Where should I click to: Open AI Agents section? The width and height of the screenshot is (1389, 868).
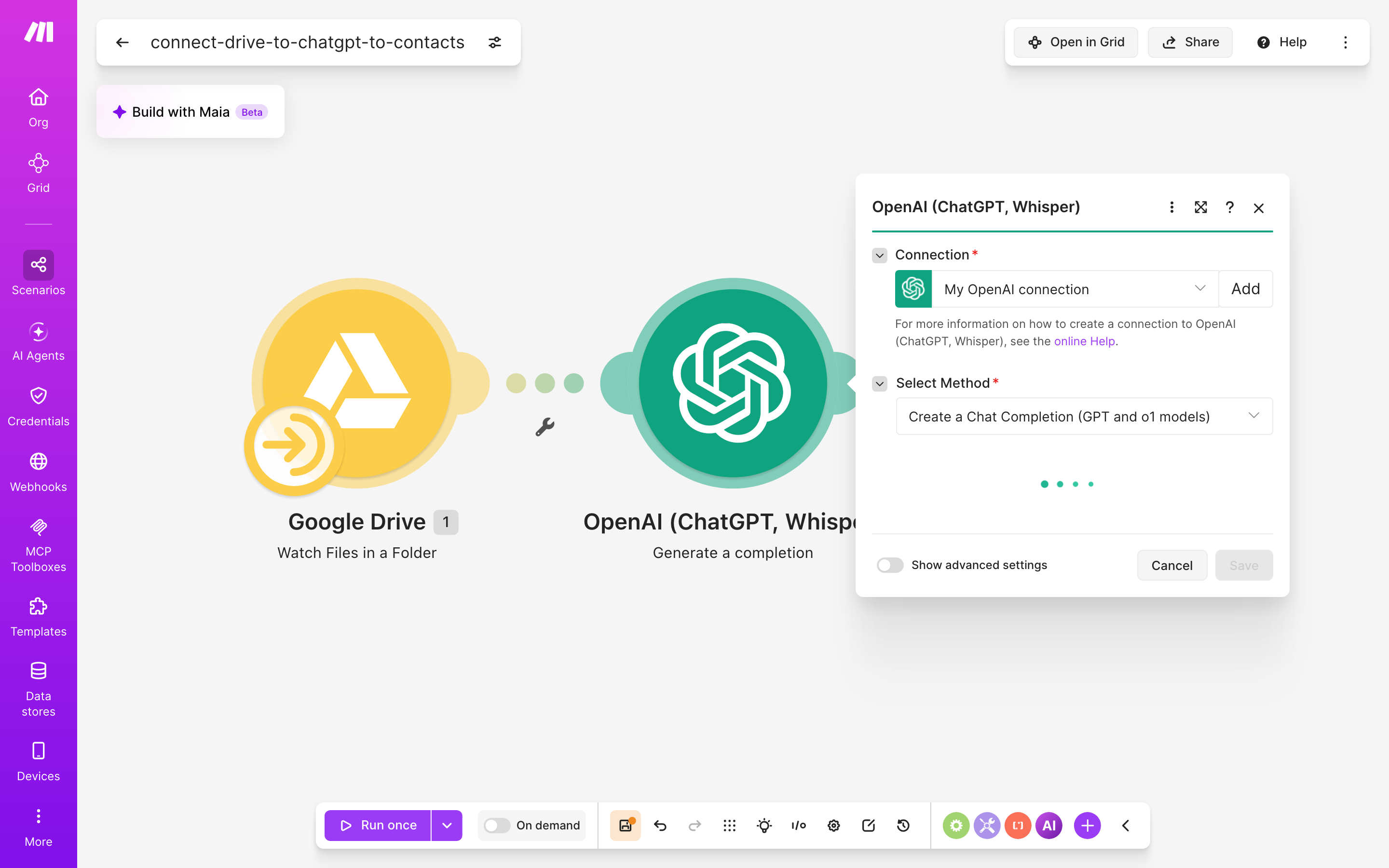pos(39,341)
